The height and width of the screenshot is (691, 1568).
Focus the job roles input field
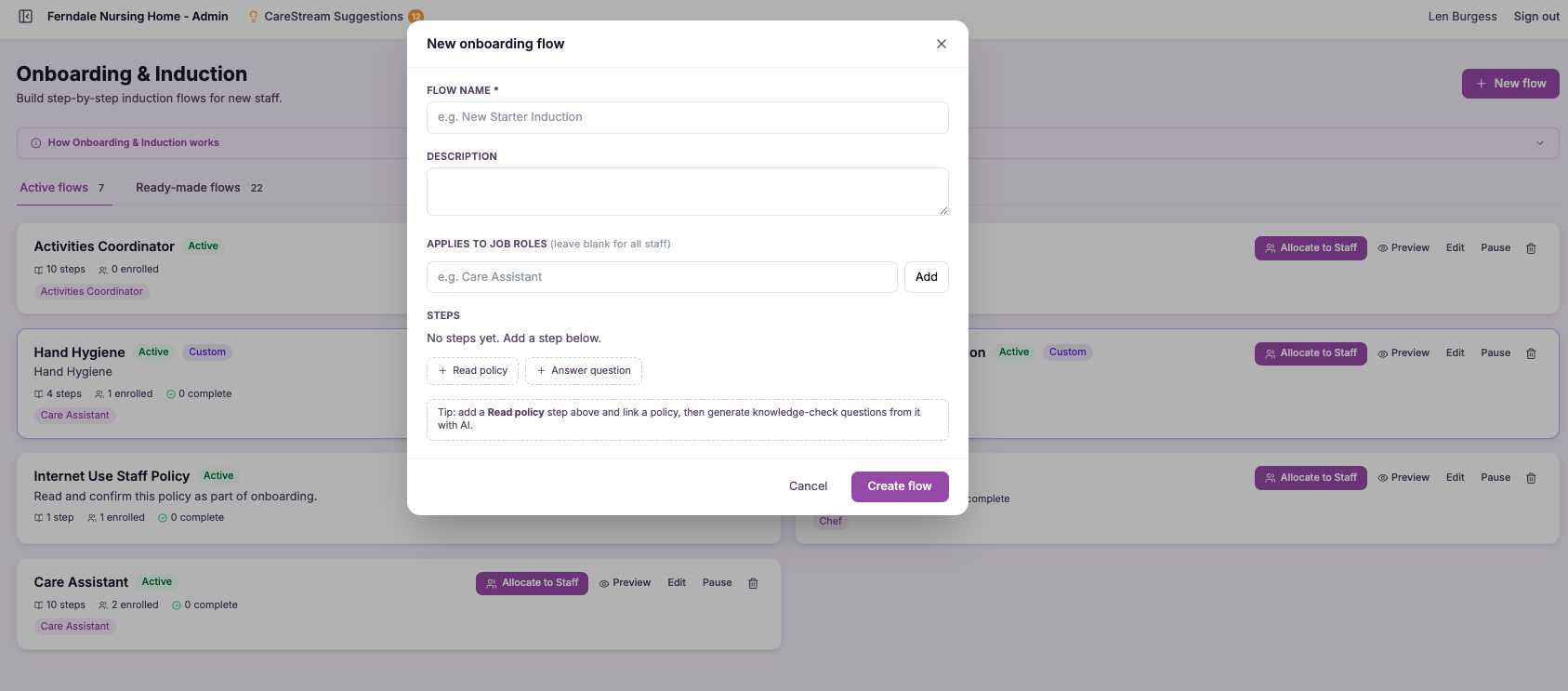pyautogui.click(x=662, y=277)
